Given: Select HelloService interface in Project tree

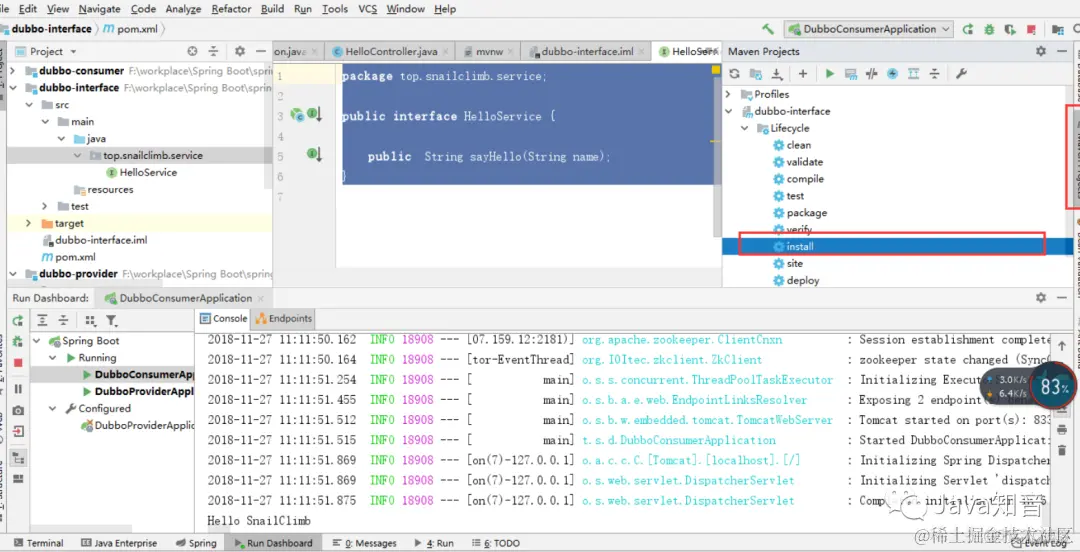Looking at the screenshot, I should click(x=141, y=172).
